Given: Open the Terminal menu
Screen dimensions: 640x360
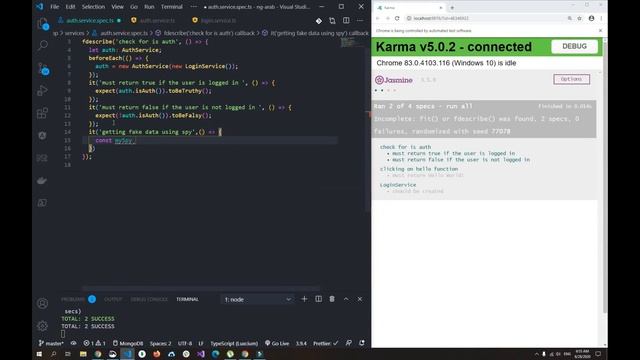Looking at the screenshot, I should pos(172,7).
